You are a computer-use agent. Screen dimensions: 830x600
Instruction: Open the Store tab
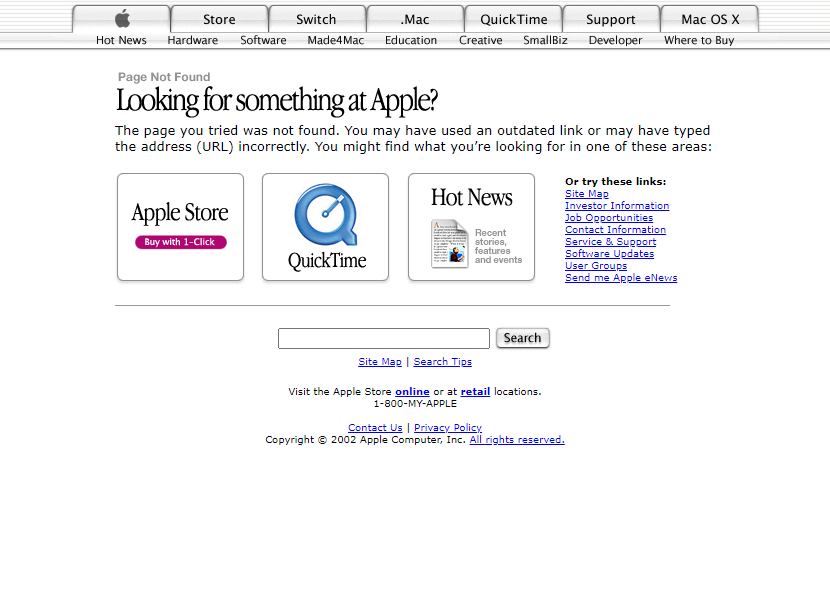[219, 19]
